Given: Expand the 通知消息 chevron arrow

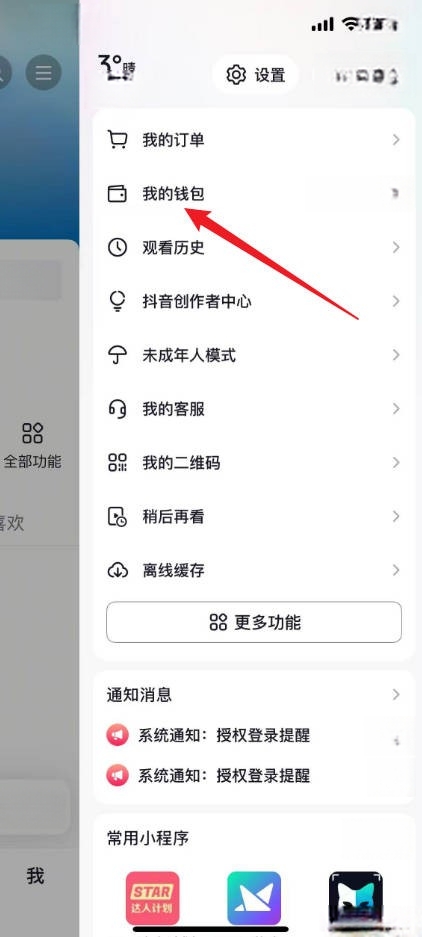Looking at the screenshot, I should point(396,694).
